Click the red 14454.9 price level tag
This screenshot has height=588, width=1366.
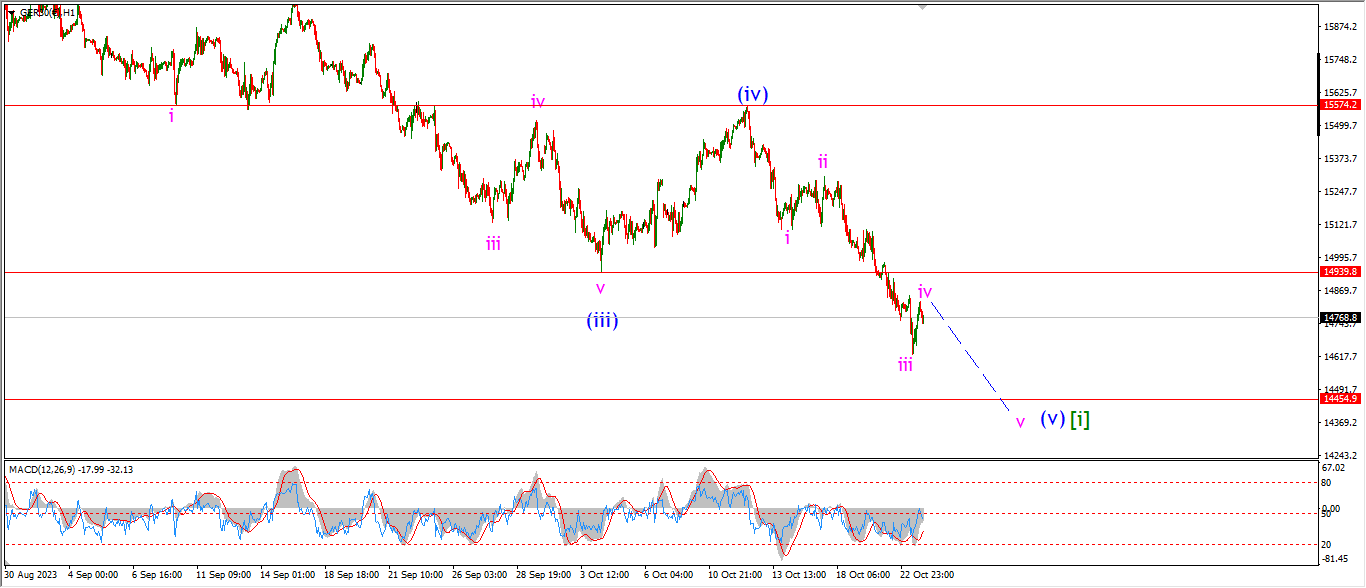tap(1340, 398)
